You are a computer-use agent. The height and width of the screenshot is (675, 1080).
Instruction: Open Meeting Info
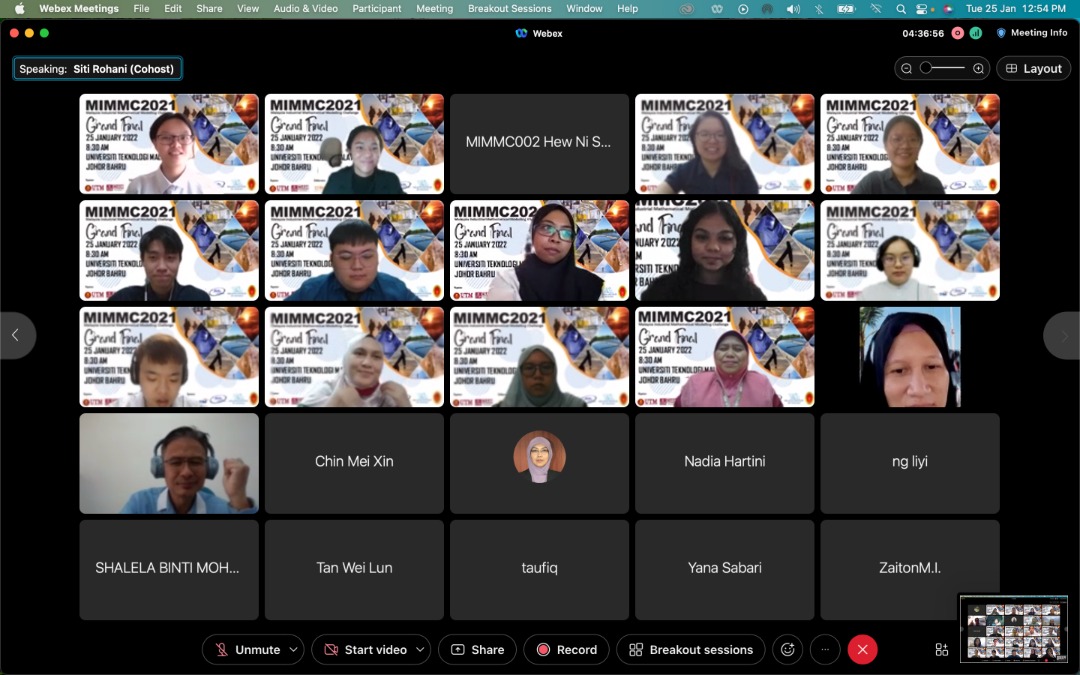[x=1031, y=33]
